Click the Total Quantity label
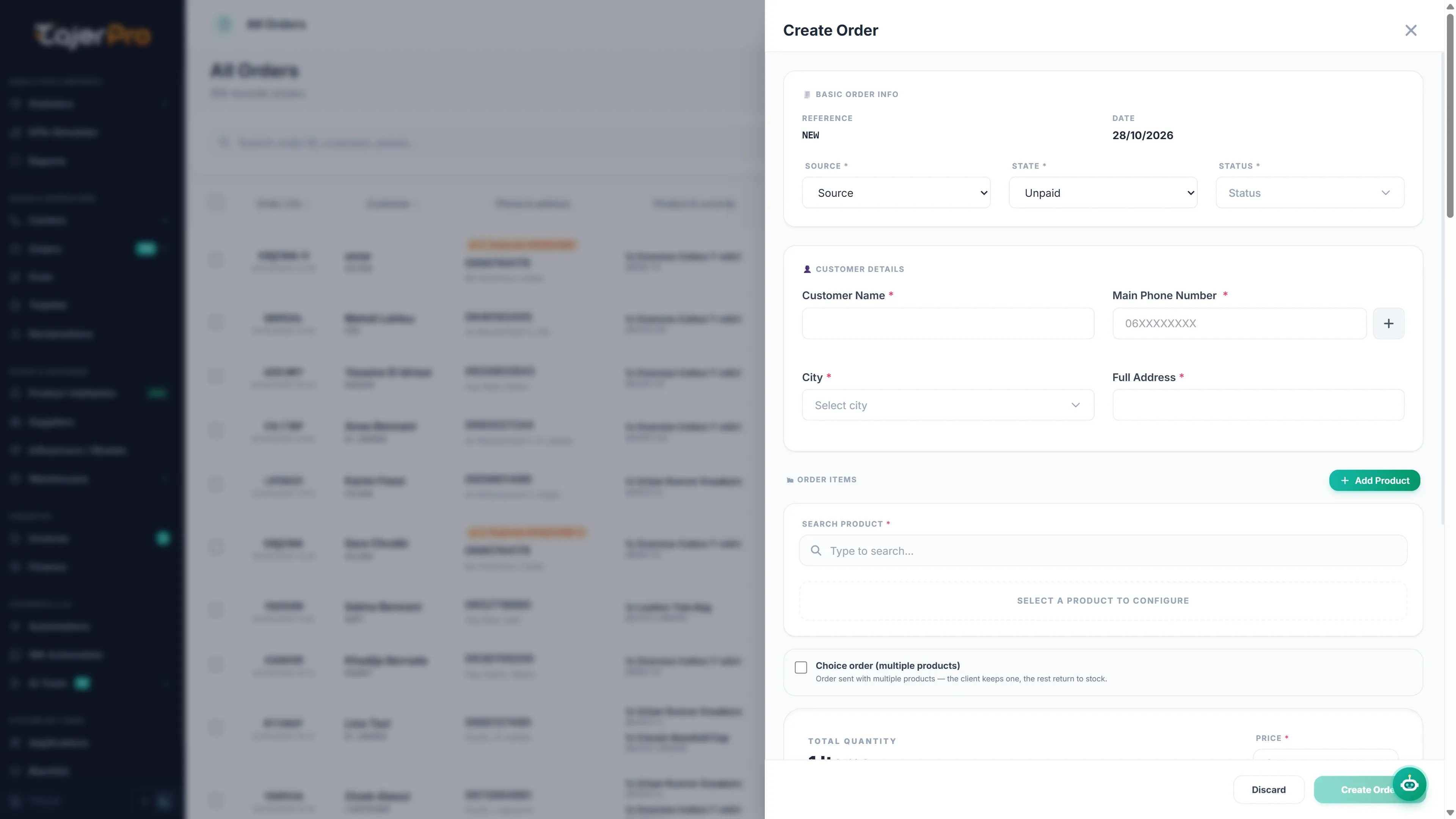 [x=852, y=741]
